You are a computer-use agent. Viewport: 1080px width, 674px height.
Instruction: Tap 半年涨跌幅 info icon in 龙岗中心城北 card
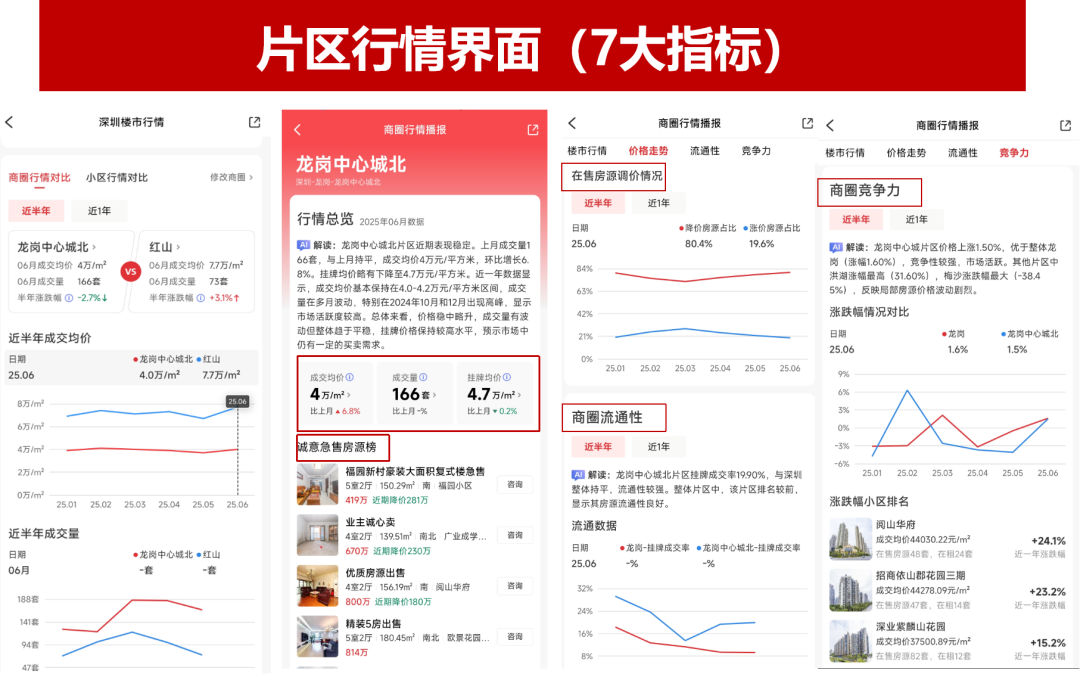tap(69, 298)
